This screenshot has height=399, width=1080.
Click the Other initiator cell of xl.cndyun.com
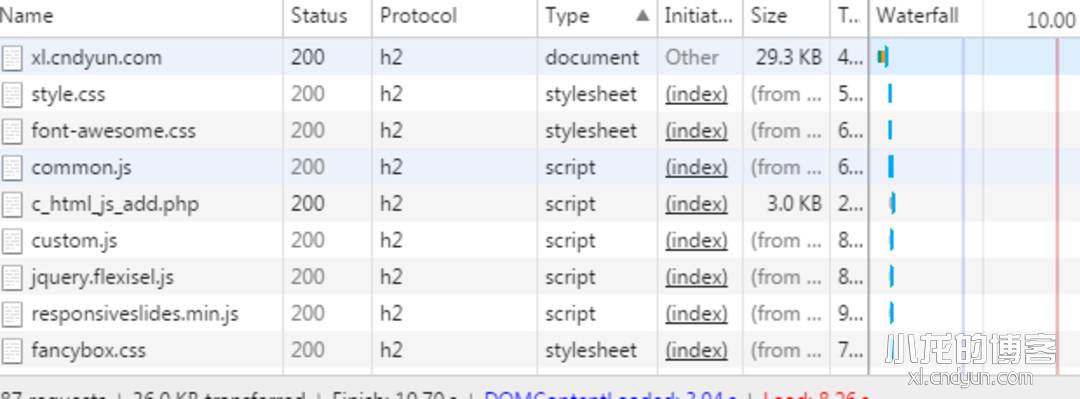[692, 57]
